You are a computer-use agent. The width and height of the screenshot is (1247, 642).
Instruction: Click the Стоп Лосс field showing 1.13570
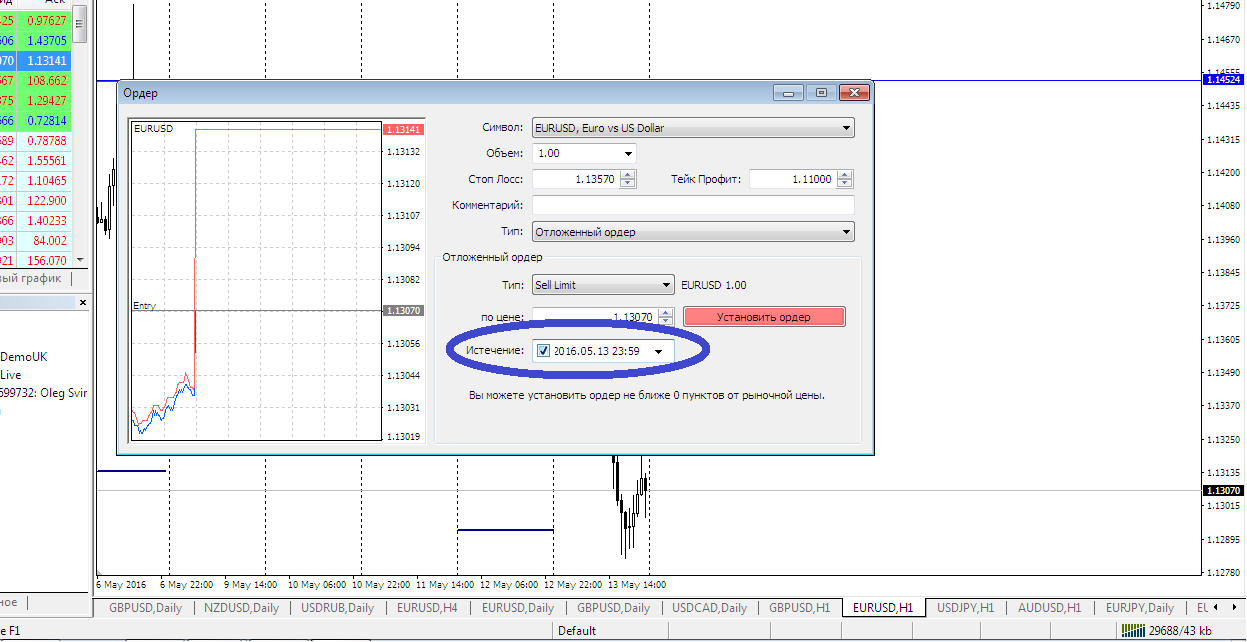576,179
